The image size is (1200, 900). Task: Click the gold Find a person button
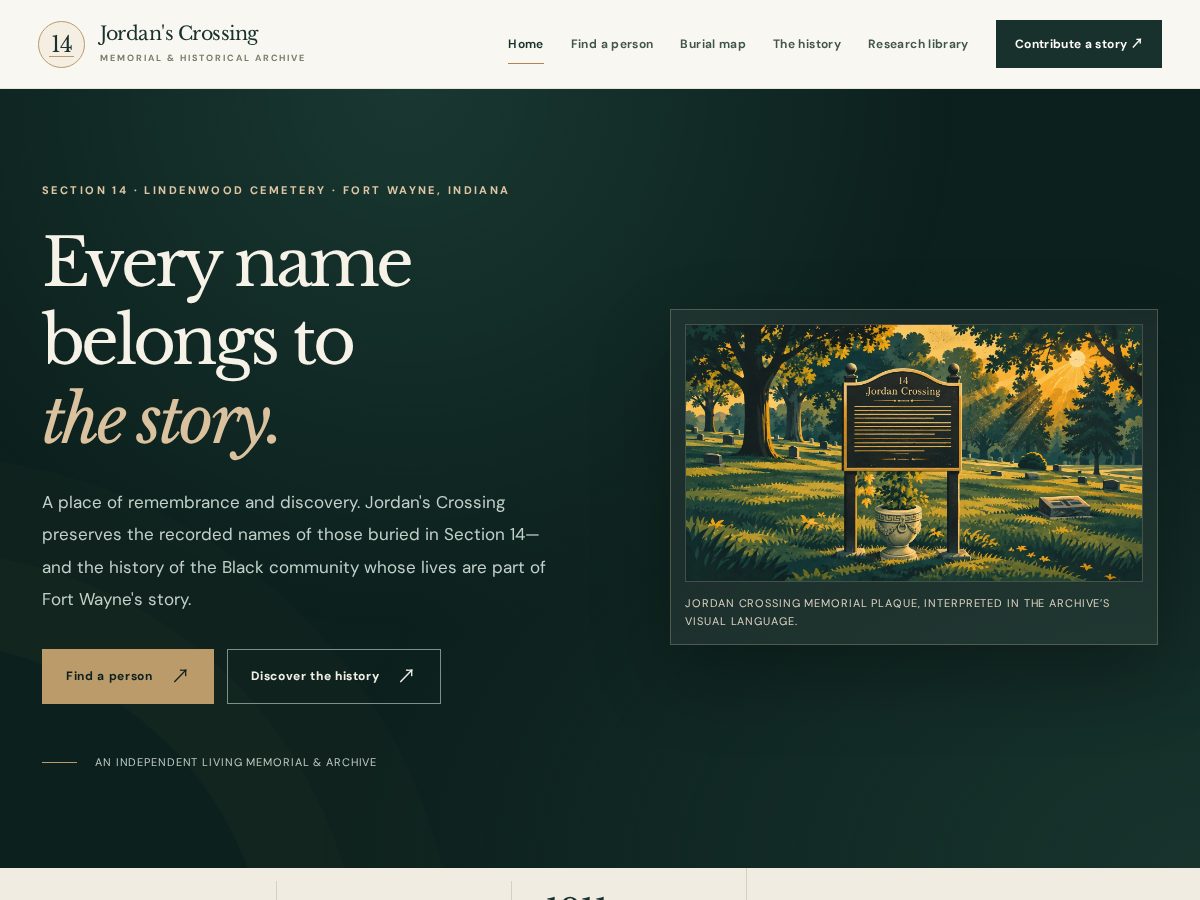tap(128, 676)
